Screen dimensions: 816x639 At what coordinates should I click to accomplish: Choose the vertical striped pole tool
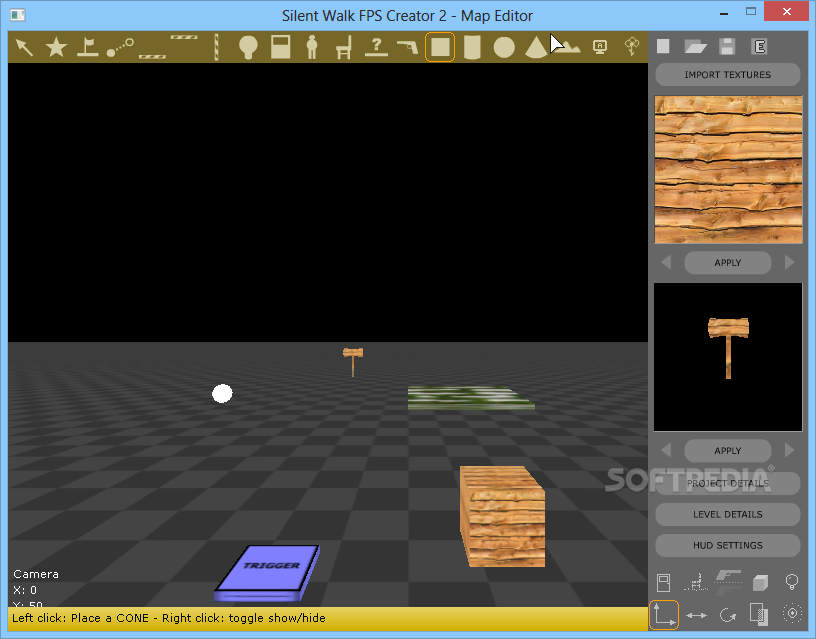[216, 47]
